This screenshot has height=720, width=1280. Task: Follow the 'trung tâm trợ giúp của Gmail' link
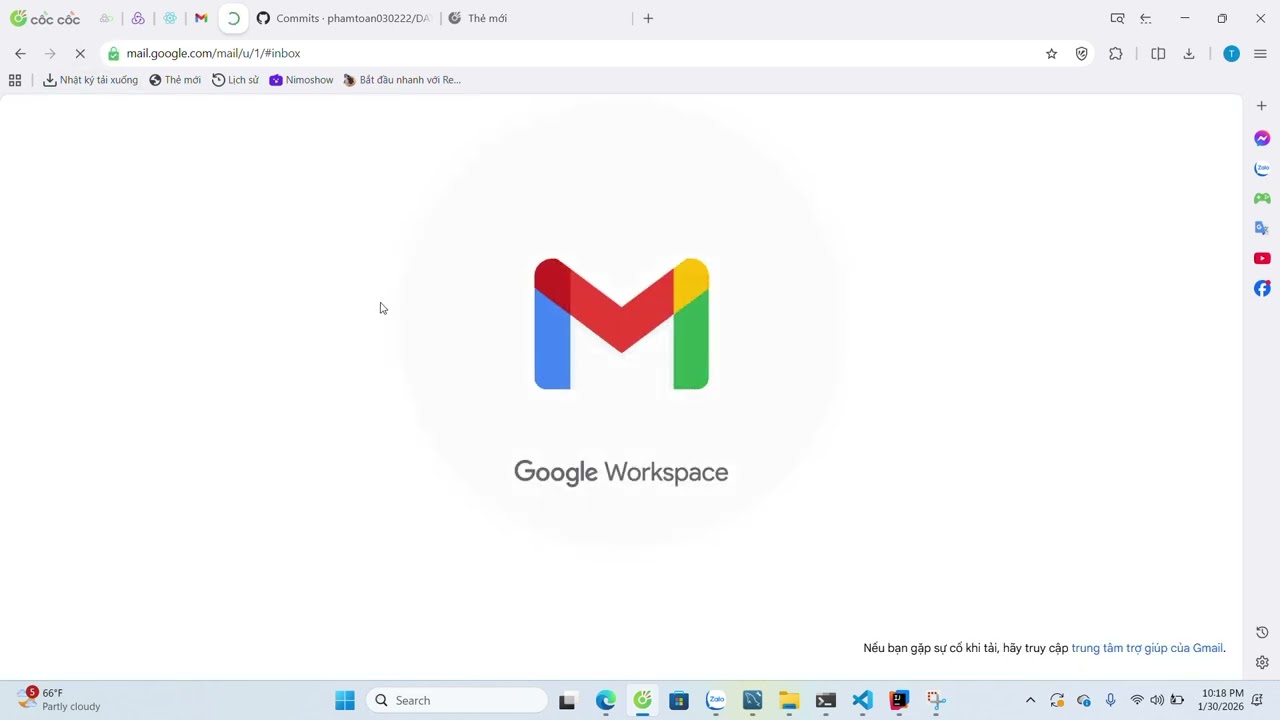point(1147,648)
